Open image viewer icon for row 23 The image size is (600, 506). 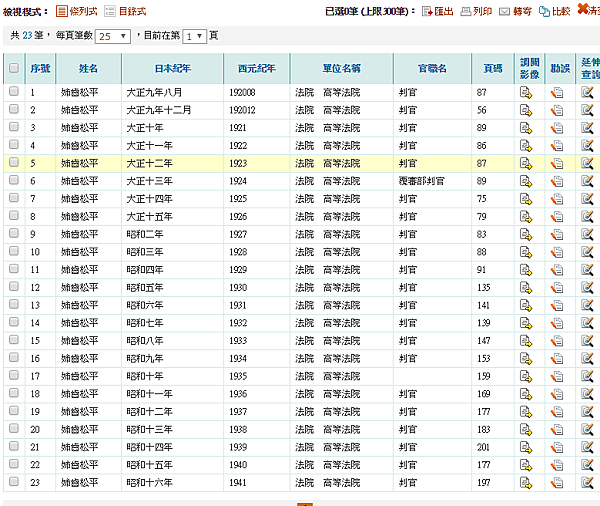pos(526,483)
